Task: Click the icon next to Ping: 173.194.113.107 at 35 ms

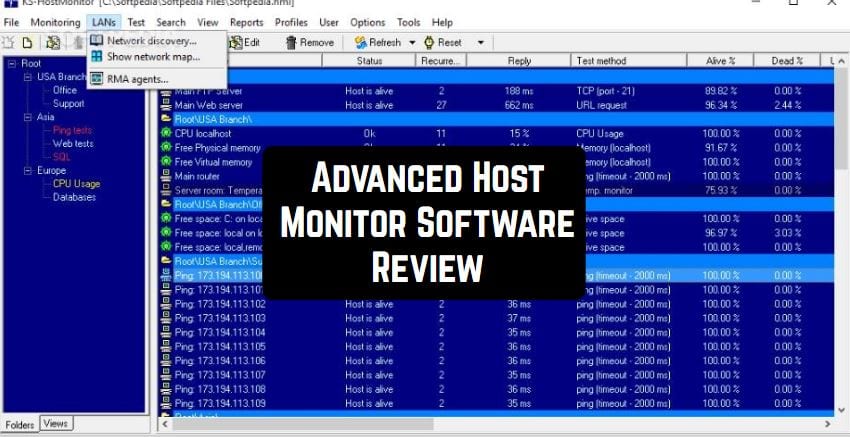Action: point(166,375)
